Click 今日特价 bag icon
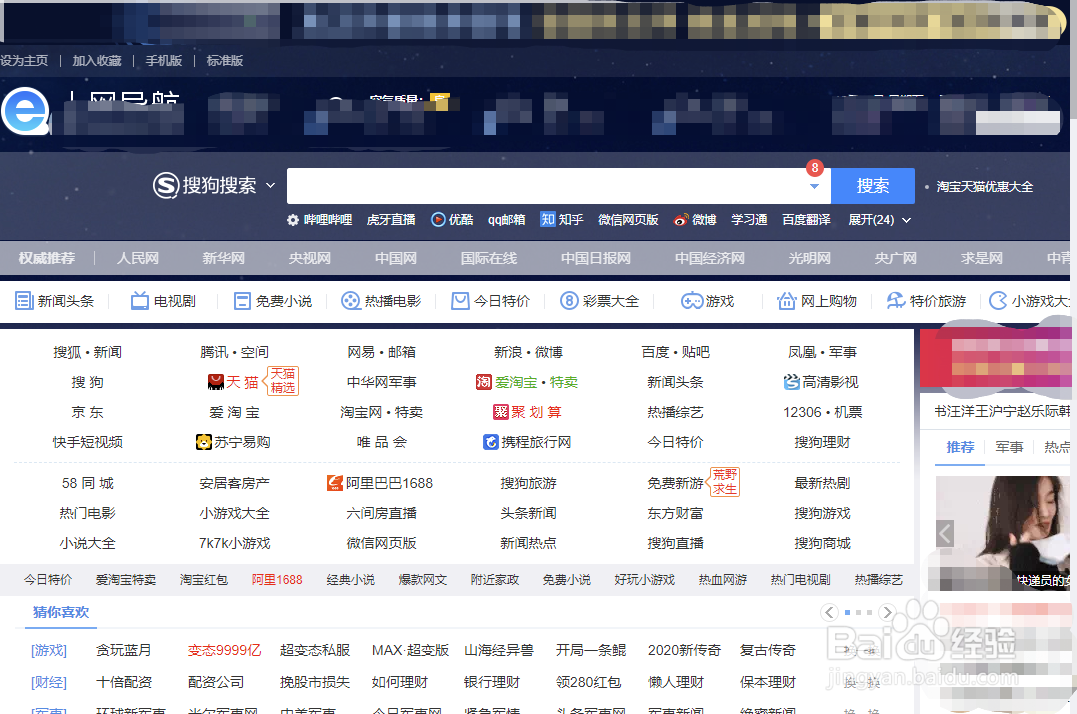Image resolution: width=1077 pixels, height=714 pixels. tap(460, 301)
